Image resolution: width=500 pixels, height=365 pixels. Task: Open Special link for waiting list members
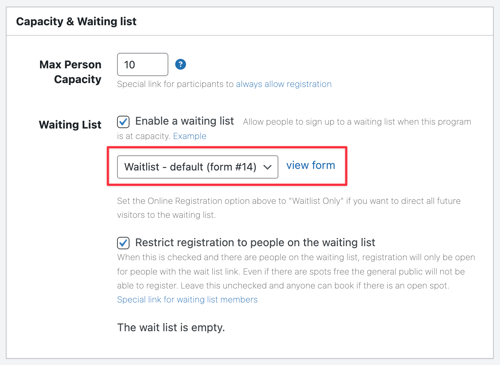pos(187,300)
